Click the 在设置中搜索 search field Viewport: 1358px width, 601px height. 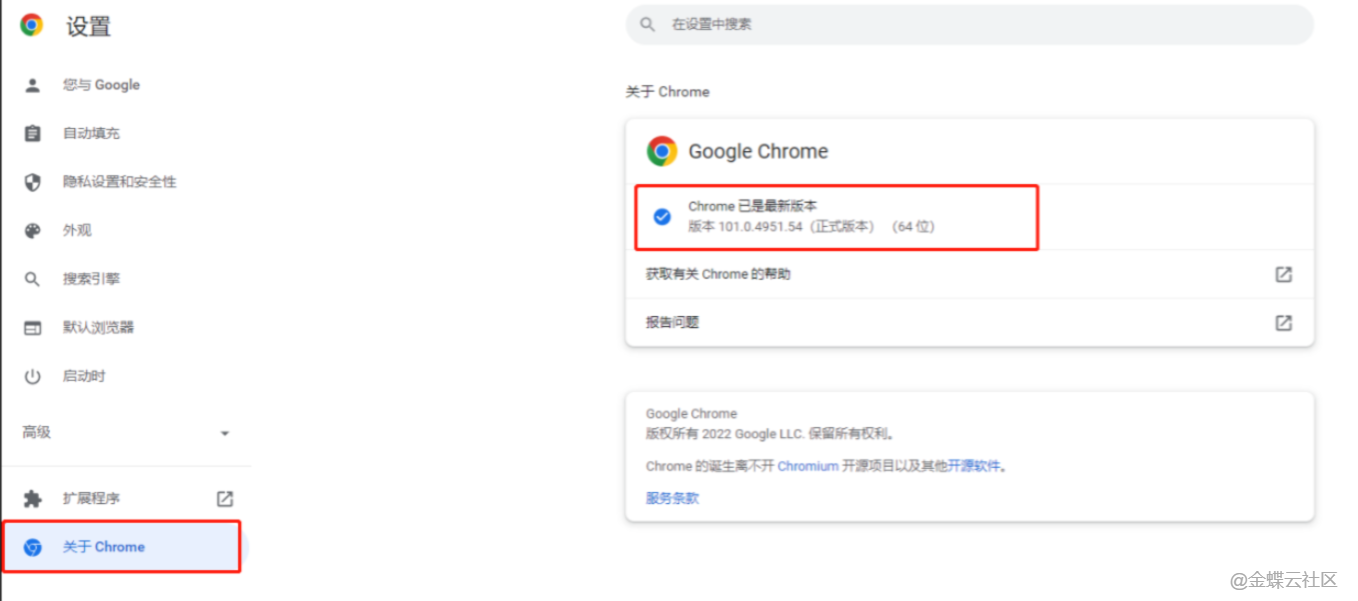969,24
